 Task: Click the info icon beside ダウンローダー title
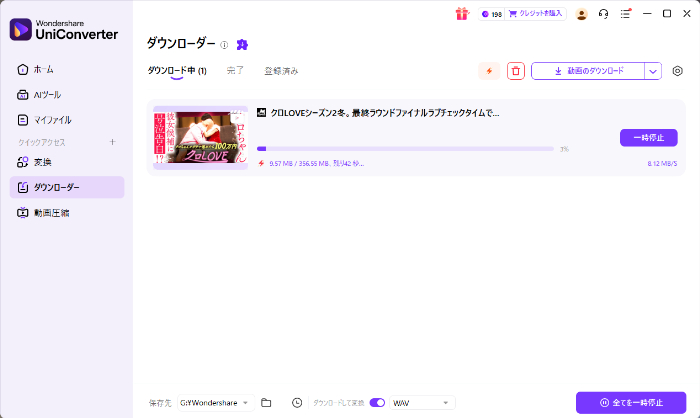click(224, 45)
